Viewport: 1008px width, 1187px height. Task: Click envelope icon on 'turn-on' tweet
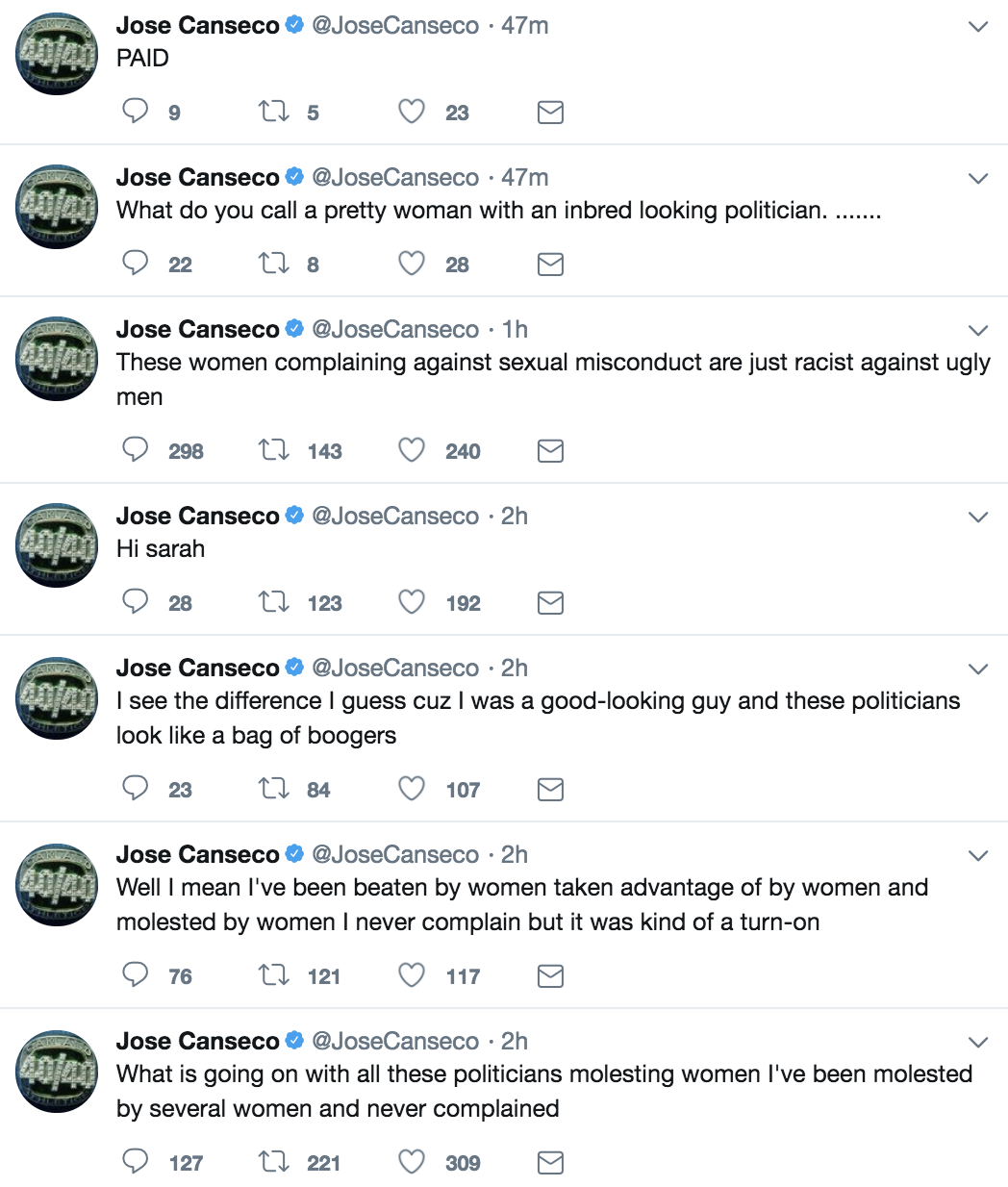550,976
